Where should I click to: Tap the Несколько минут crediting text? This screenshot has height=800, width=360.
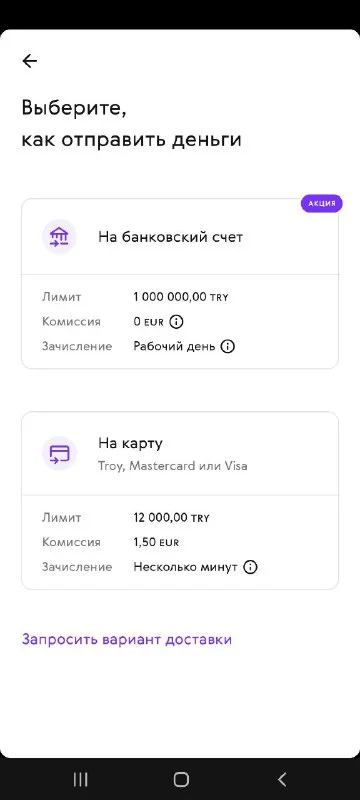186,567
